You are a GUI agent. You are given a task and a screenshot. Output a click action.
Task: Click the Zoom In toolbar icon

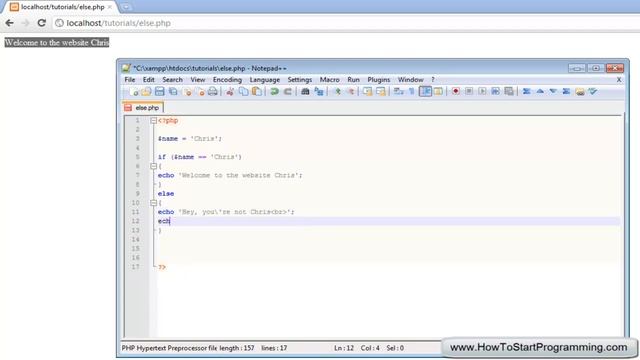click(x=337, y=92)
